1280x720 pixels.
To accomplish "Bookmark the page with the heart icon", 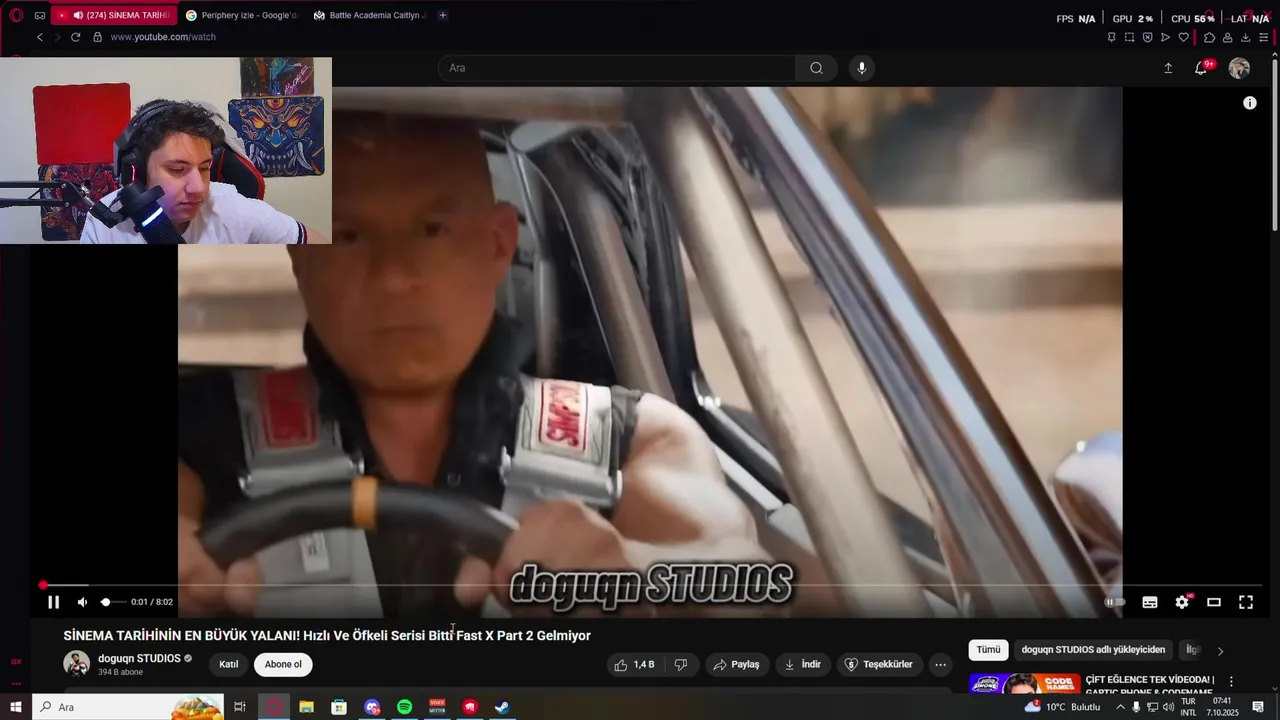I will point(1183,37).
